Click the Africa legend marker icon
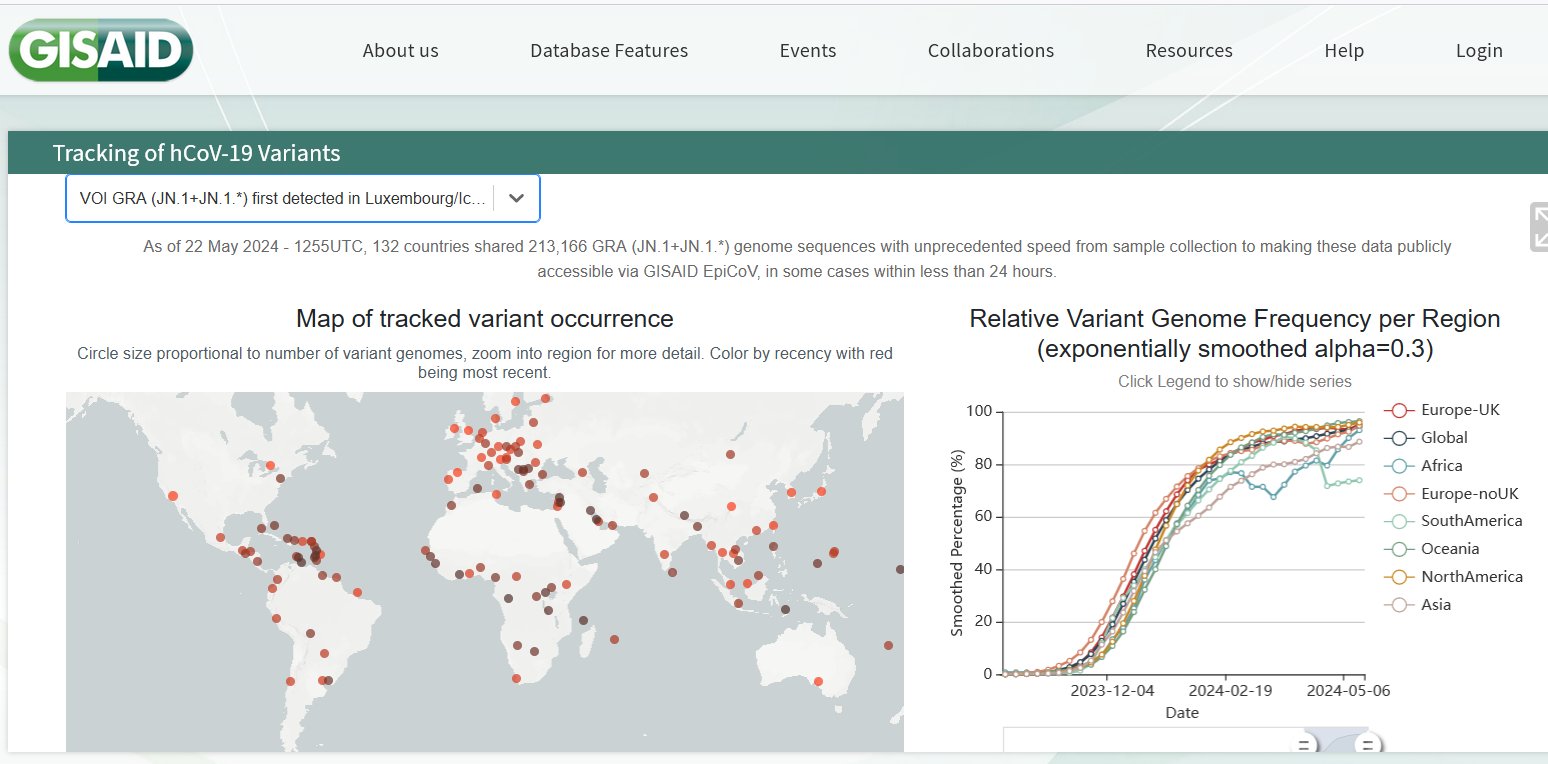Screen dimensions: 1548x764 click(1399, 466)
